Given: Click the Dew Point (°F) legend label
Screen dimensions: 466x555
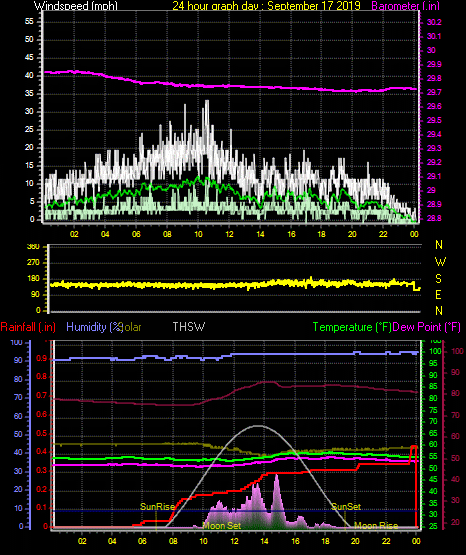Looking at the screenshot, I should 426,327.
